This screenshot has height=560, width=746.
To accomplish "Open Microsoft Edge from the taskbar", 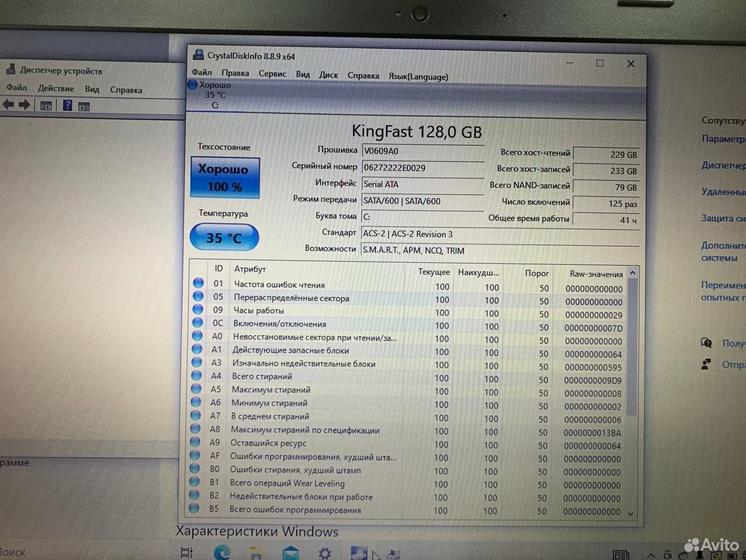I will click(x=222, y=552).
